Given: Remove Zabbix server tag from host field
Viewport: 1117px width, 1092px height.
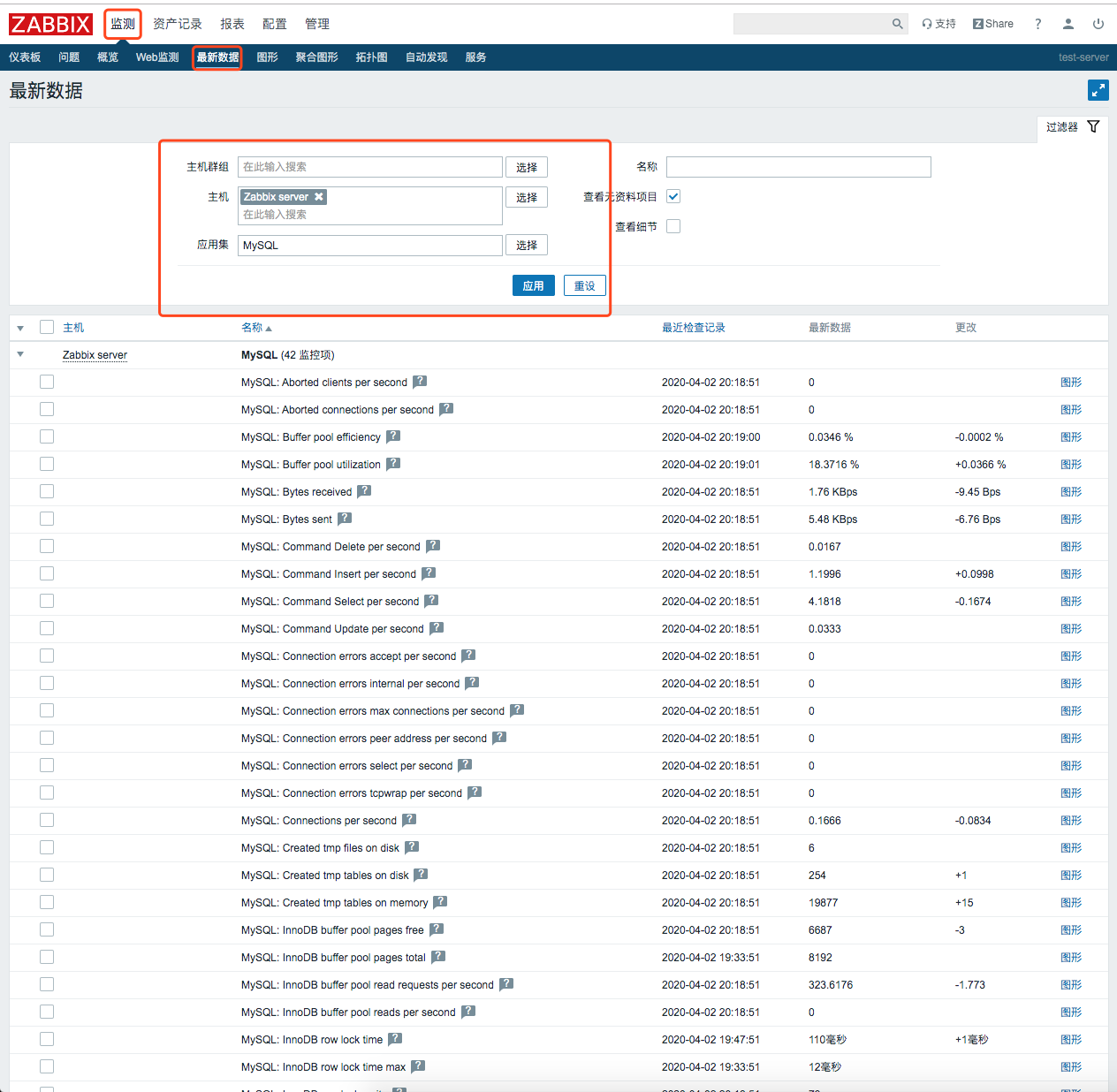Looking at the screenshot, I should pyautogui.click(x=319, y=197).
